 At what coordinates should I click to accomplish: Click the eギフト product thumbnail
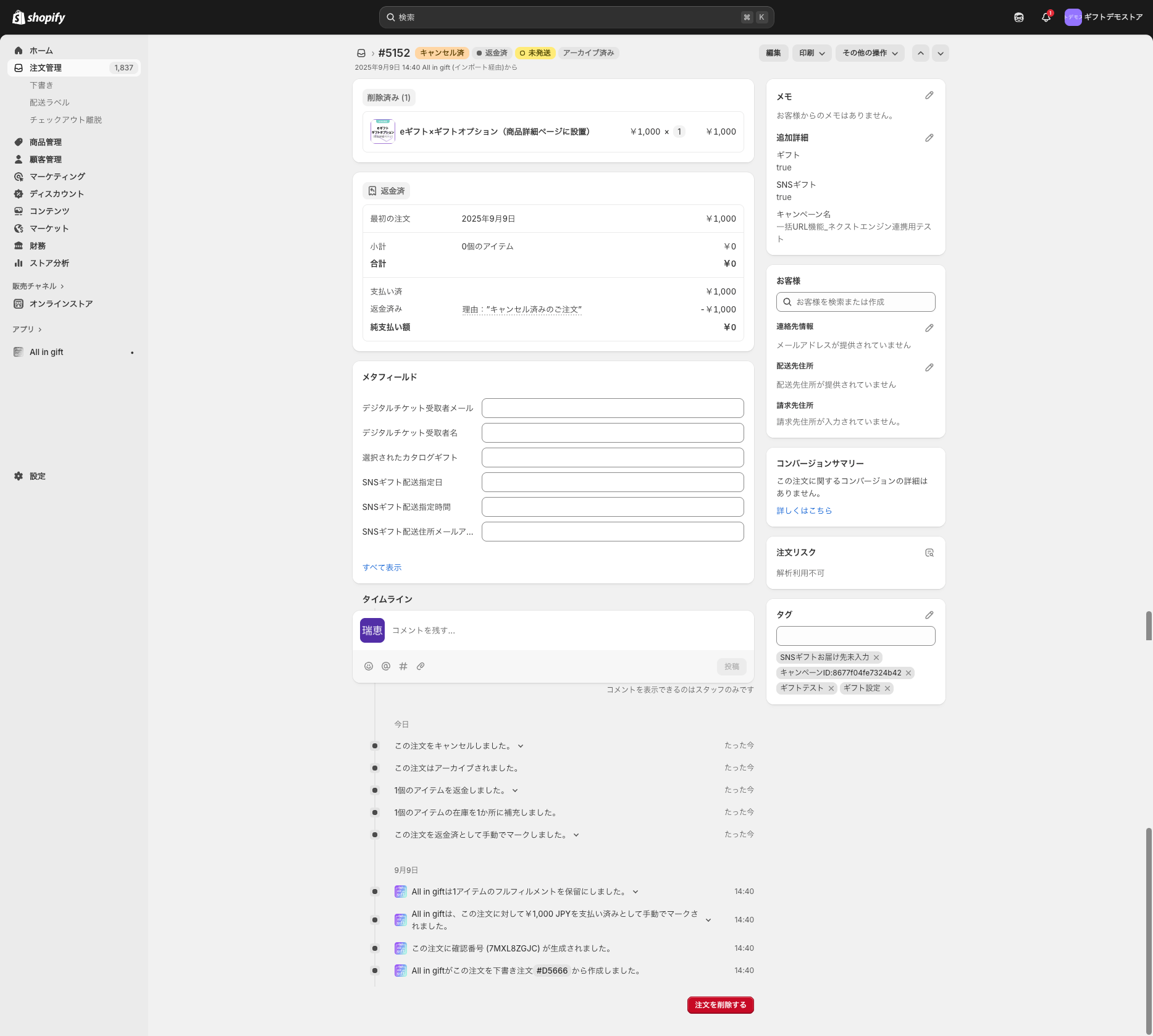coord(382,132)
